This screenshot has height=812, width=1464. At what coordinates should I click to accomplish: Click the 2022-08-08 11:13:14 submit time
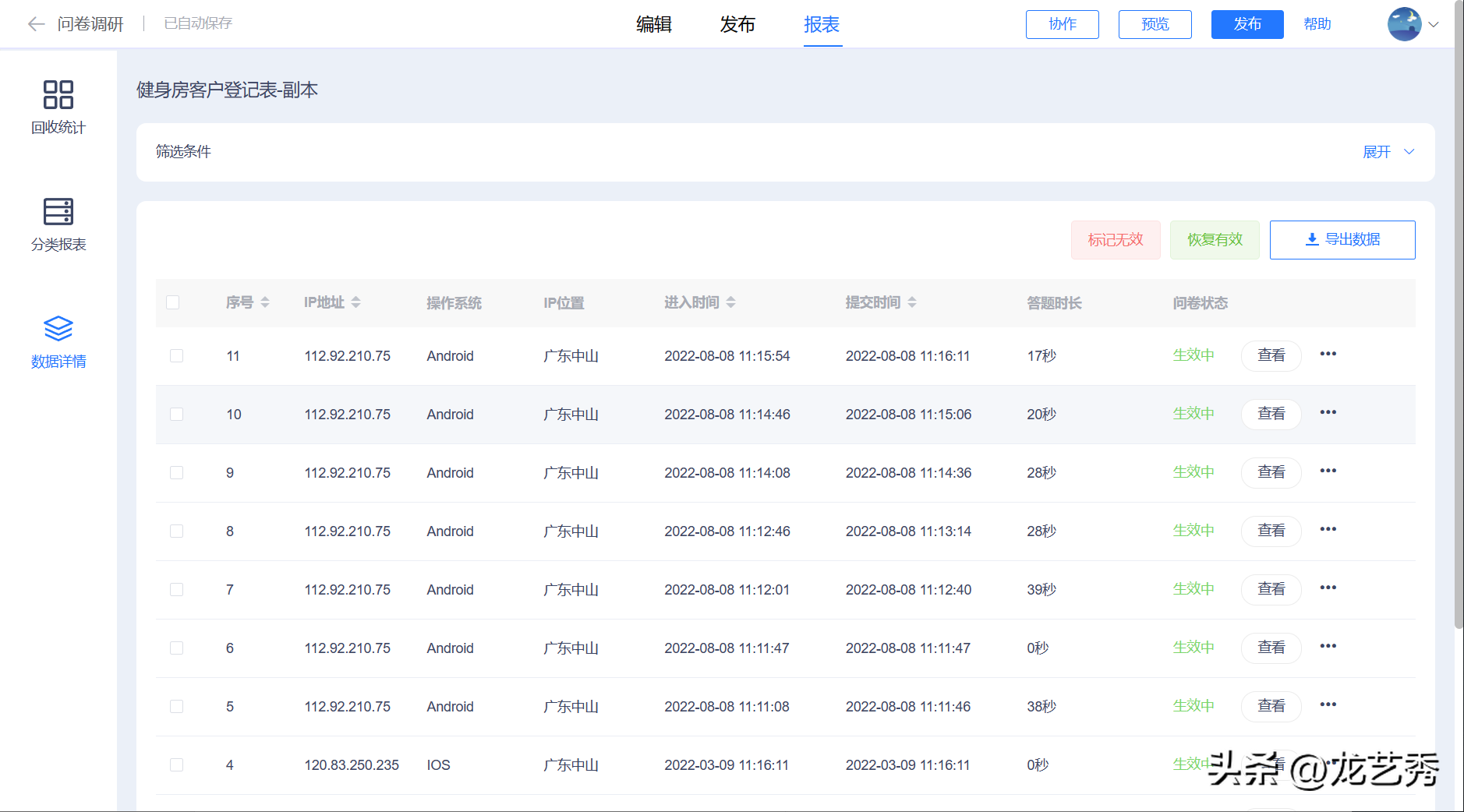click(908, 531)
